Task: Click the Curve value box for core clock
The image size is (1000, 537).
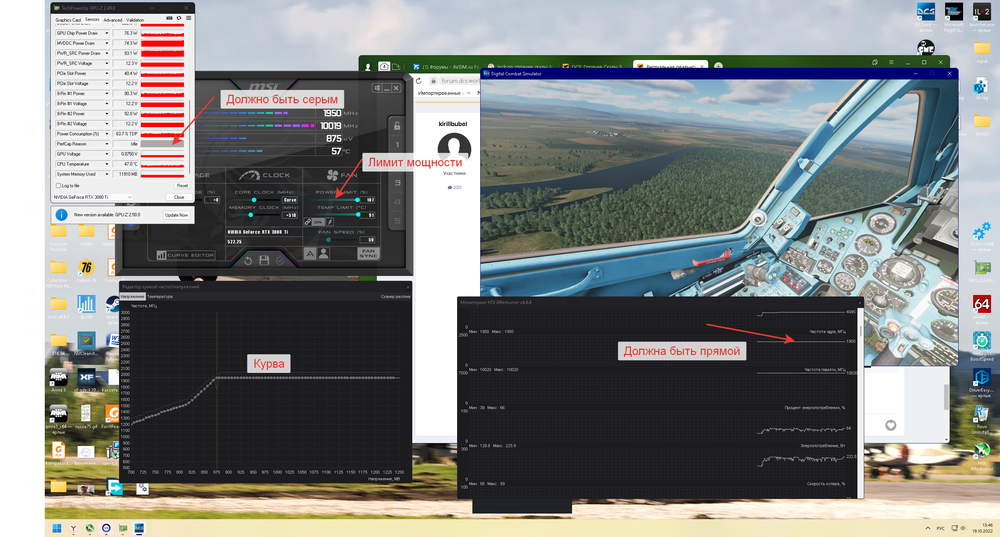Action: pos(290,200)
